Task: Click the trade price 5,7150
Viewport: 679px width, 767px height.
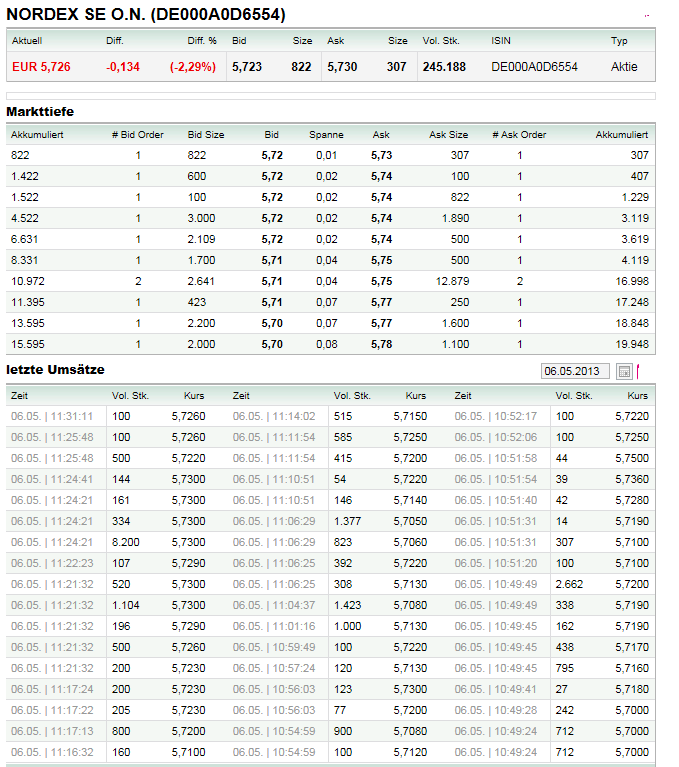Action: coord(410,416)
